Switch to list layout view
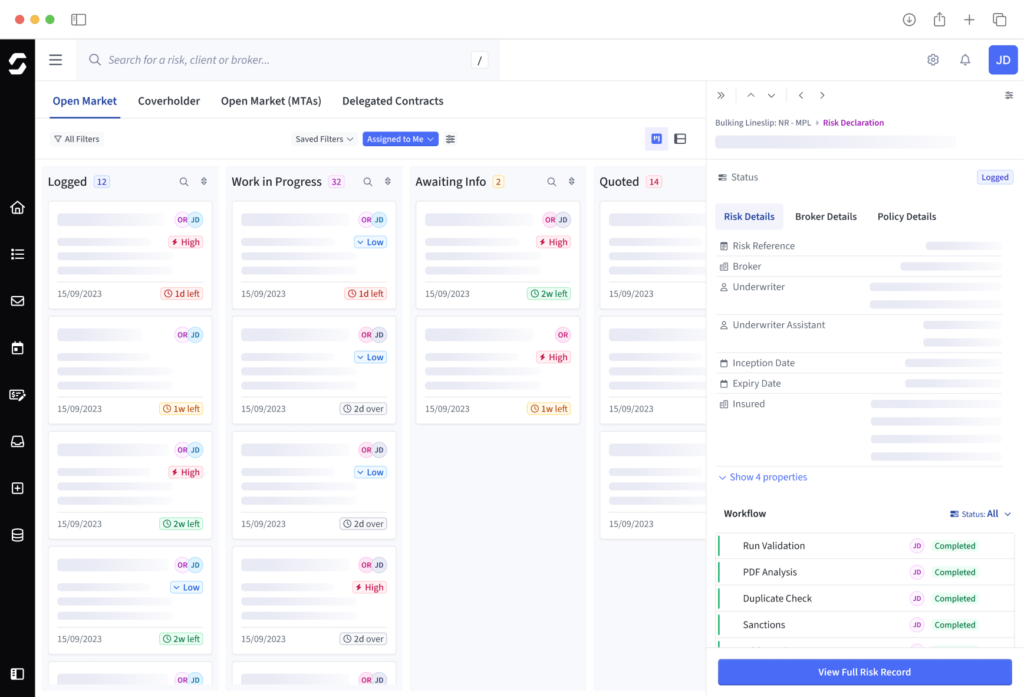 point(680,139)
